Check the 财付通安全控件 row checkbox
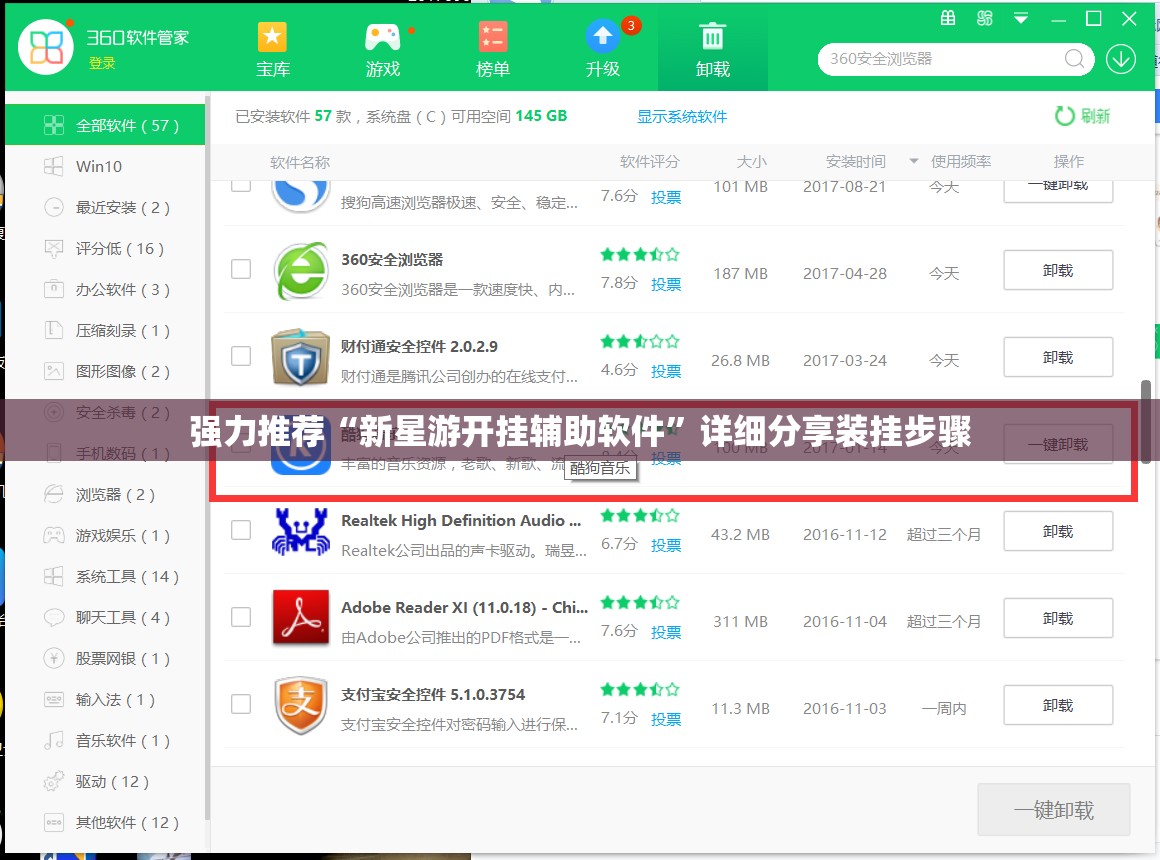Screen dimensions: 1160x860 pos(241,356)
